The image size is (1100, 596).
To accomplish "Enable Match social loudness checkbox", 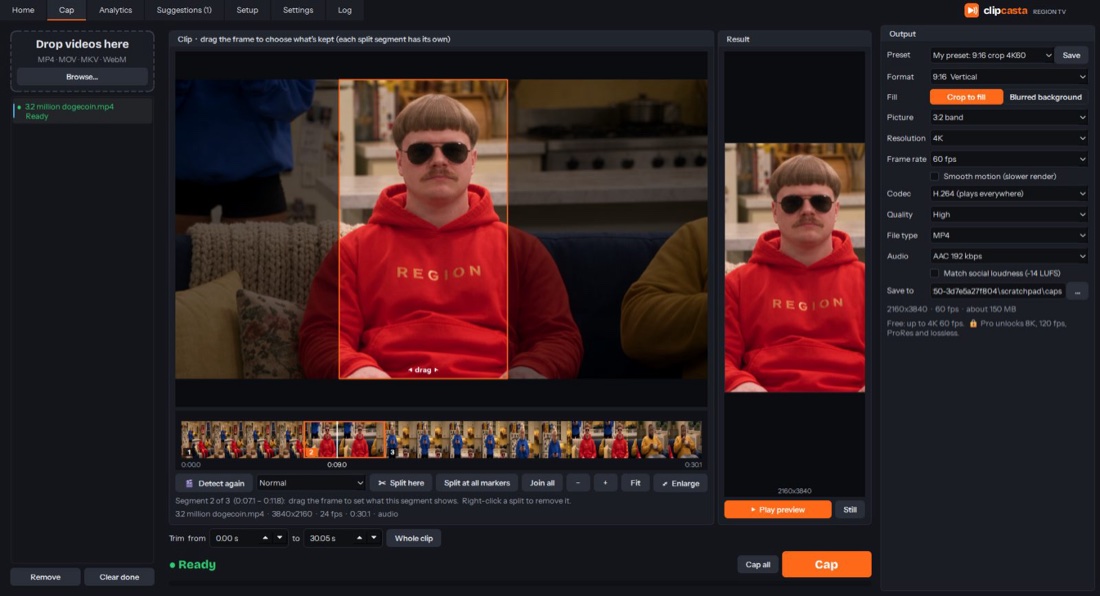I will tap(934, 273).
